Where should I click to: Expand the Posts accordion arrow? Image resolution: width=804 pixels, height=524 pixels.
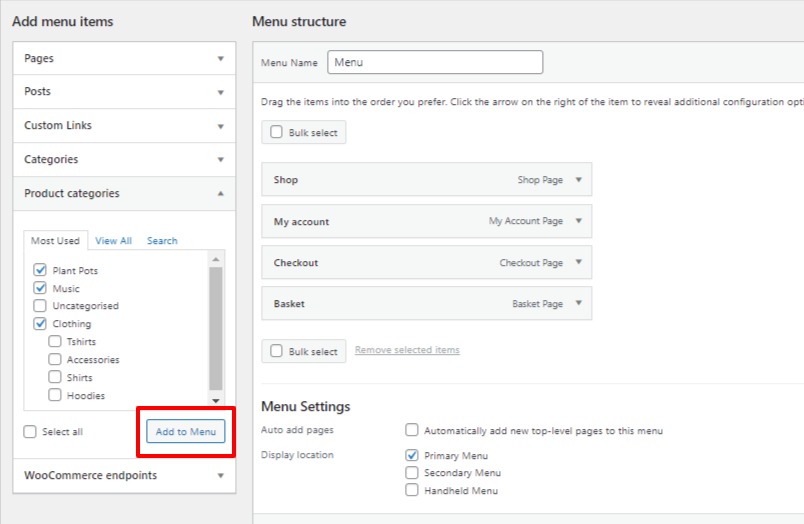click(220, 92)
